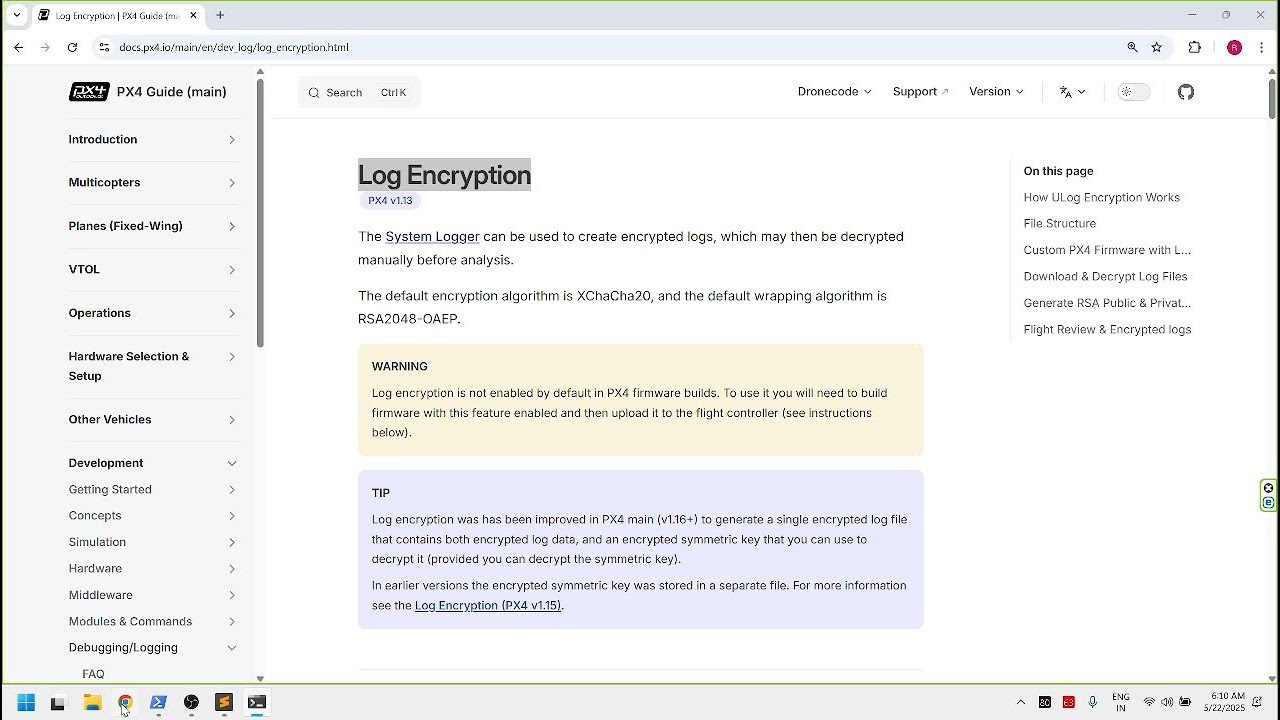Open the Chrome three-dot menu
Viewport: 1280px width, 720px height.
tap(1261, 47)
